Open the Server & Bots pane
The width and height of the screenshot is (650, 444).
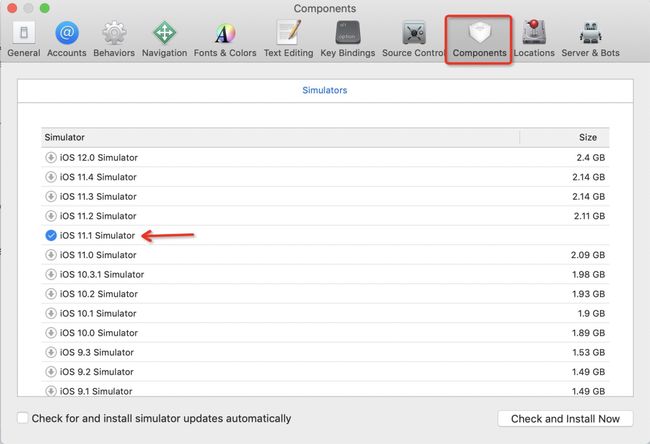tap(590, 40)
